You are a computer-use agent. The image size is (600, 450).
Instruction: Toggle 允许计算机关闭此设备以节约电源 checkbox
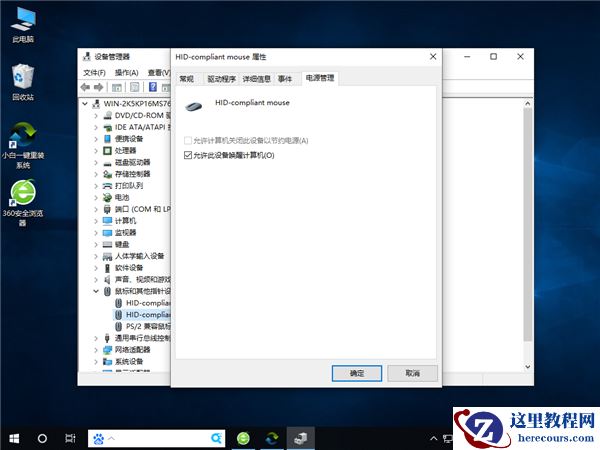[188, 140]
